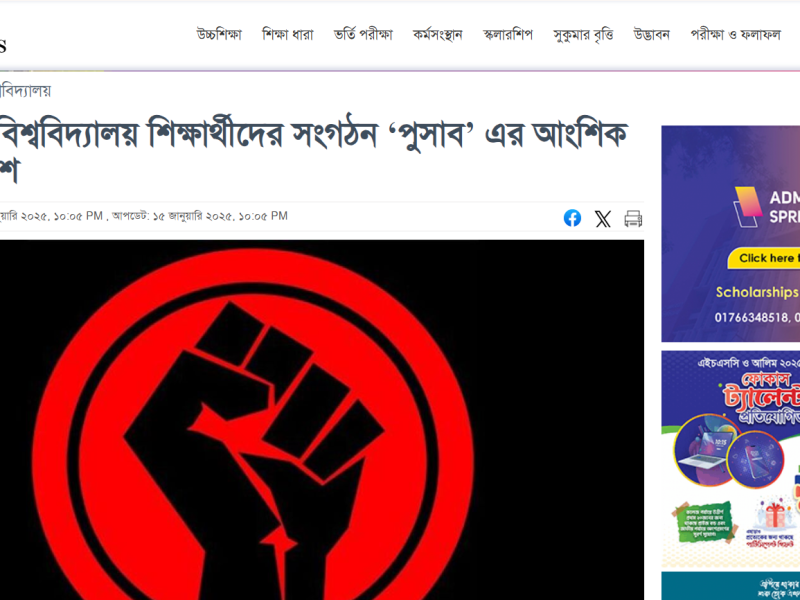Open the ফোকাস ট্যালেন্ট competition ad banner
Image resolution: width=800 pixels, height=600 pixels.
731,459
